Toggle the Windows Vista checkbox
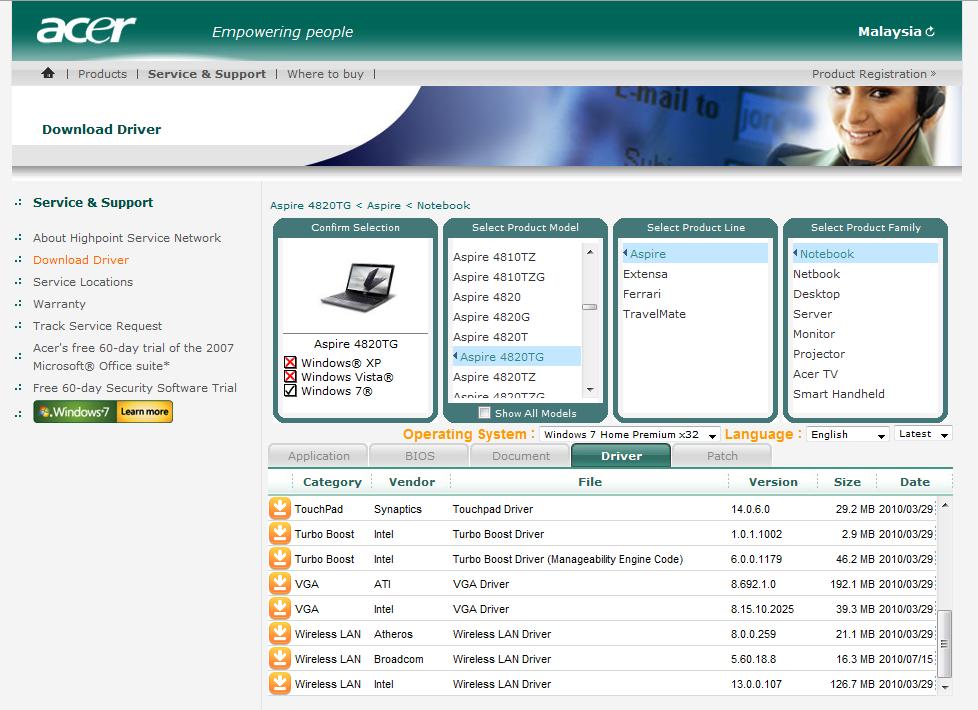This screenshot has width=978, height=710. tap(290, 377)
